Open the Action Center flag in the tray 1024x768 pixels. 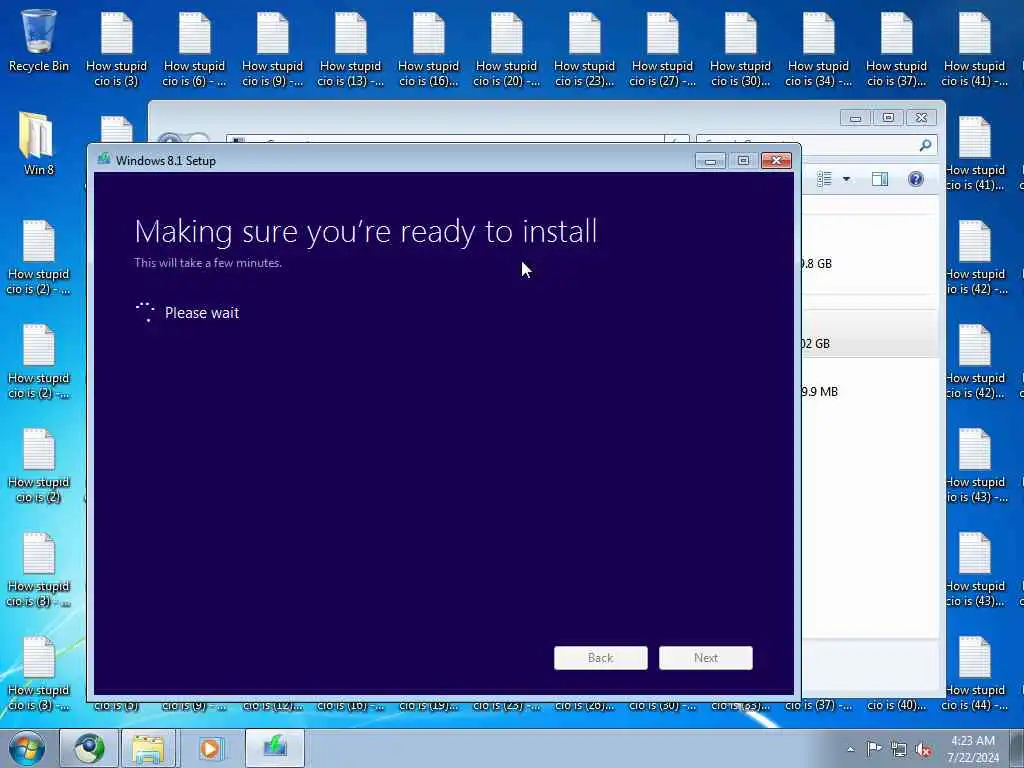(x=874, y=749)
